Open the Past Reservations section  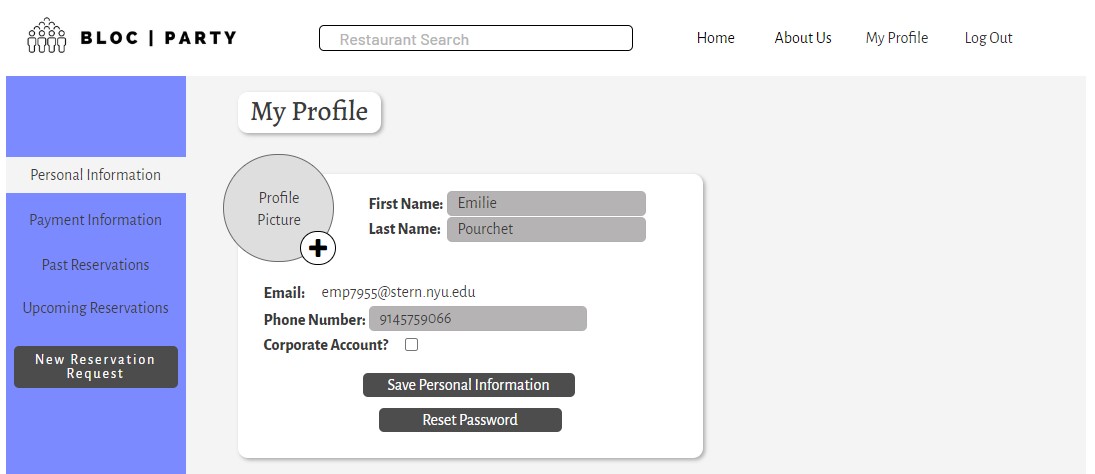click(x=96, y=265)
